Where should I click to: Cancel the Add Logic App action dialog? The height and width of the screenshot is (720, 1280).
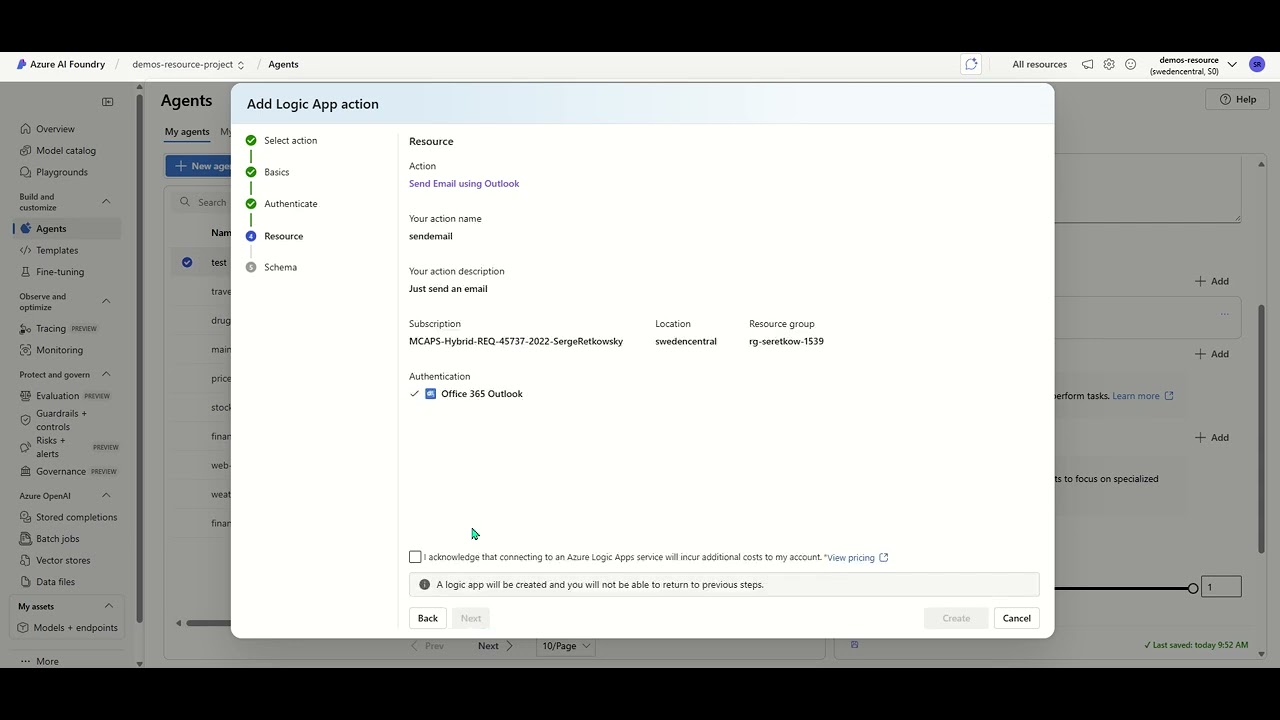coord(1016,618)
